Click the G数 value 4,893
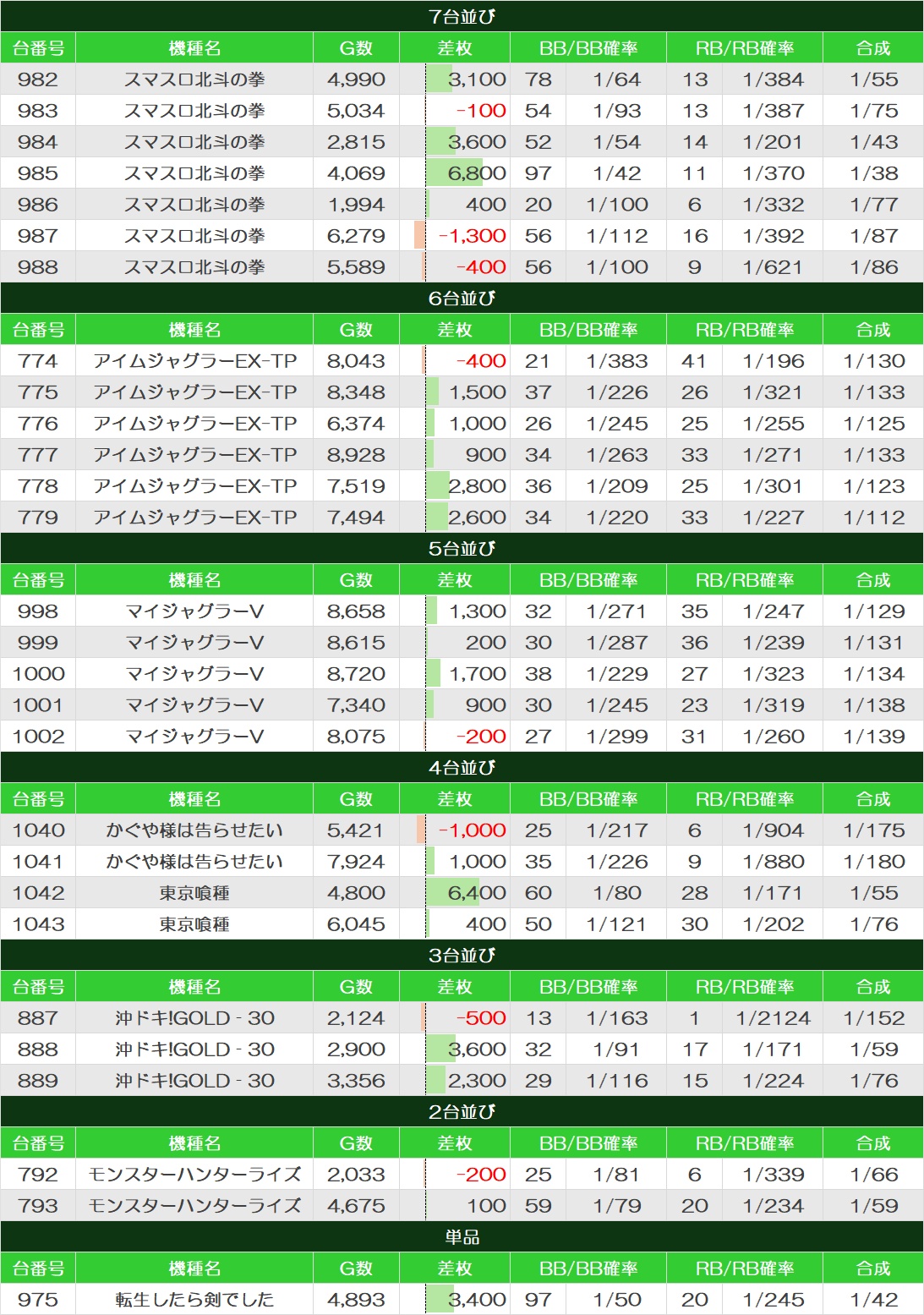The width and height of the screenshot is (924, 1315). (x=356, y=1300)
